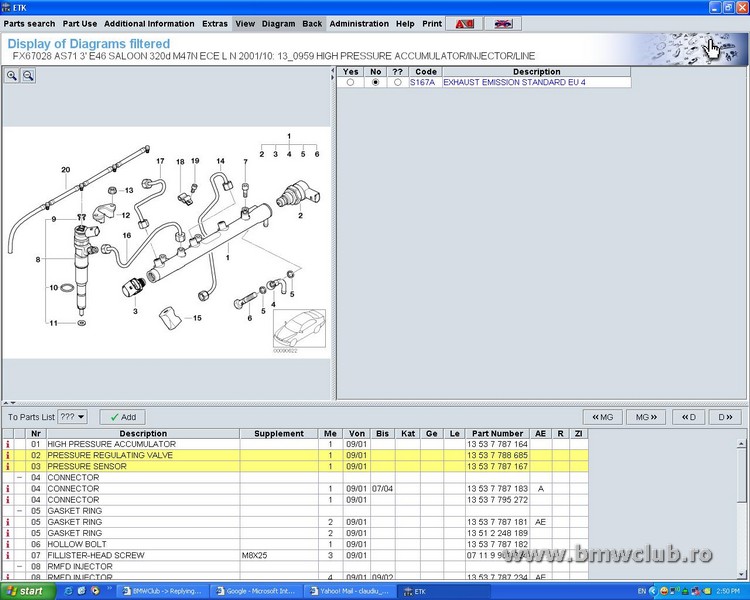Click the injector drawing labeled 8

(x=84, y=268)
